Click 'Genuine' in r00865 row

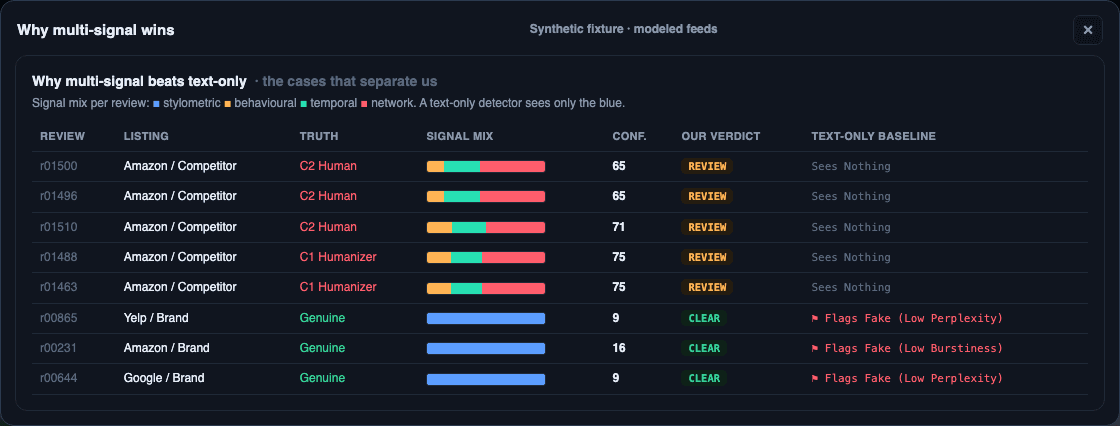pyautogui.click(x=322, y=317)
